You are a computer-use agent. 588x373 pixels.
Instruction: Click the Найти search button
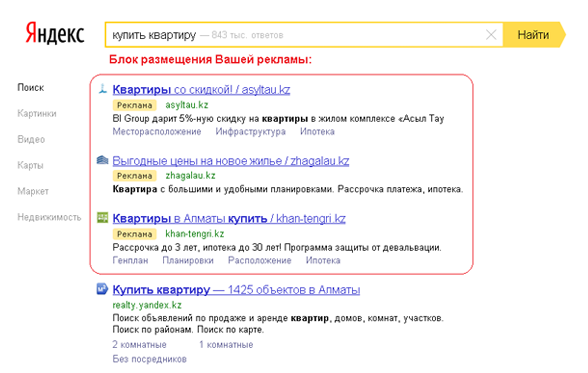[x=534, y=34]
